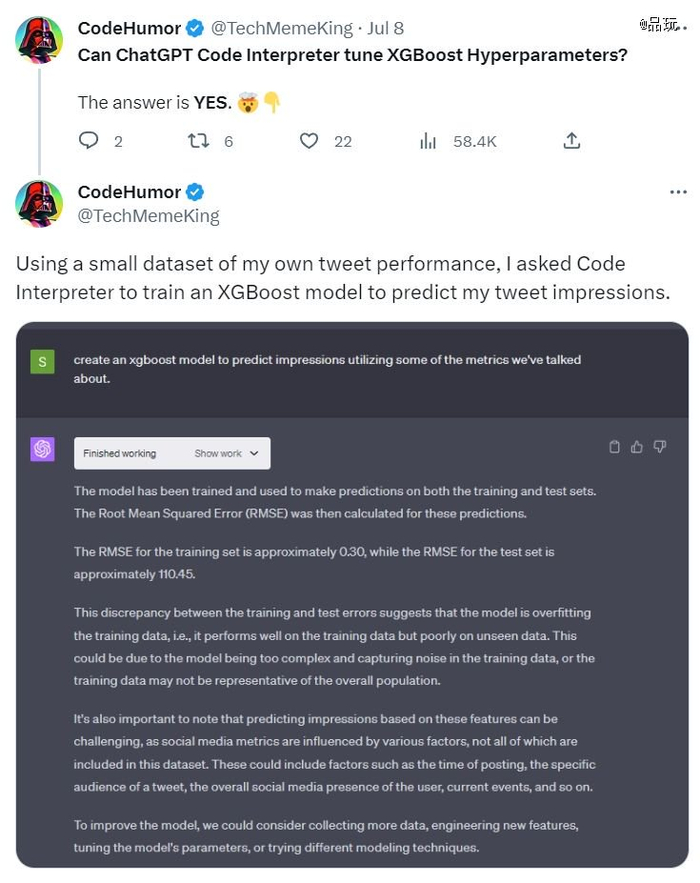Screen dimensions: 700x883
Task: Reply to the XGBoost hyperparameters tweet
Action: pos(89,141)
